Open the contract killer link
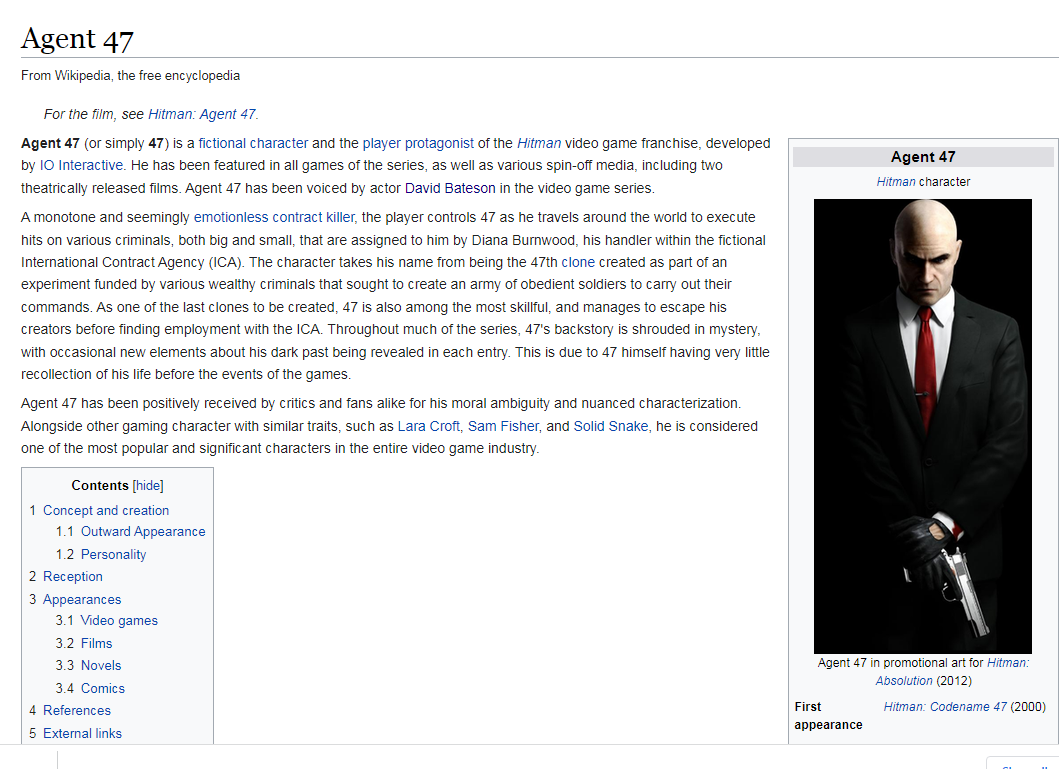The image size is (1059, 769). pyautogui.click(x=313, y=217)
